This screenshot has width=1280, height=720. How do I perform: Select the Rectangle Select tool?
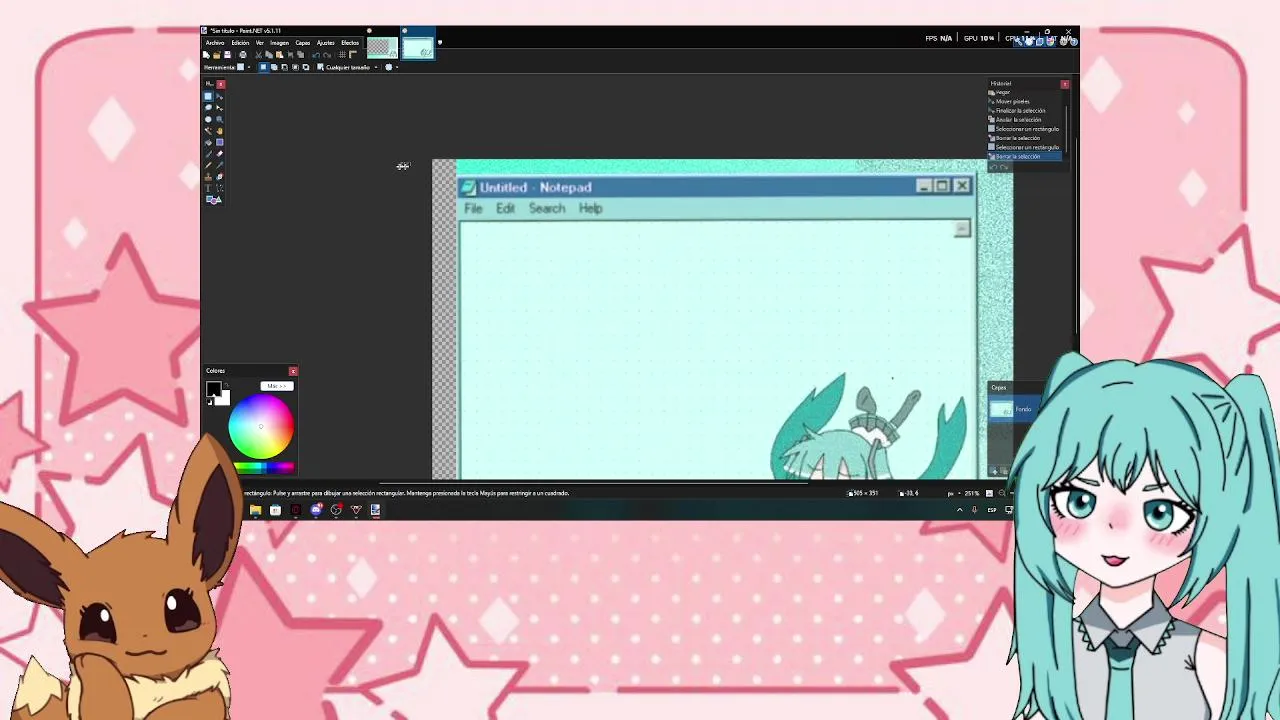tap(208, 96)
